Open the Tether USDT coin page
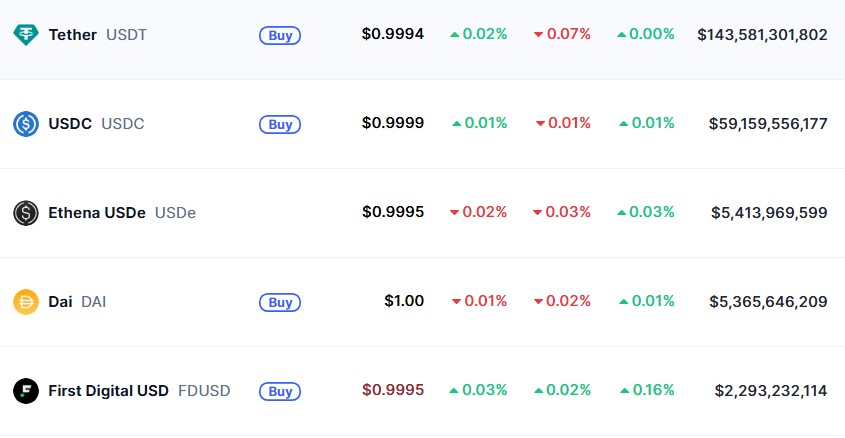The height and width of the screenshot is (438, 845). pos(98,35)
